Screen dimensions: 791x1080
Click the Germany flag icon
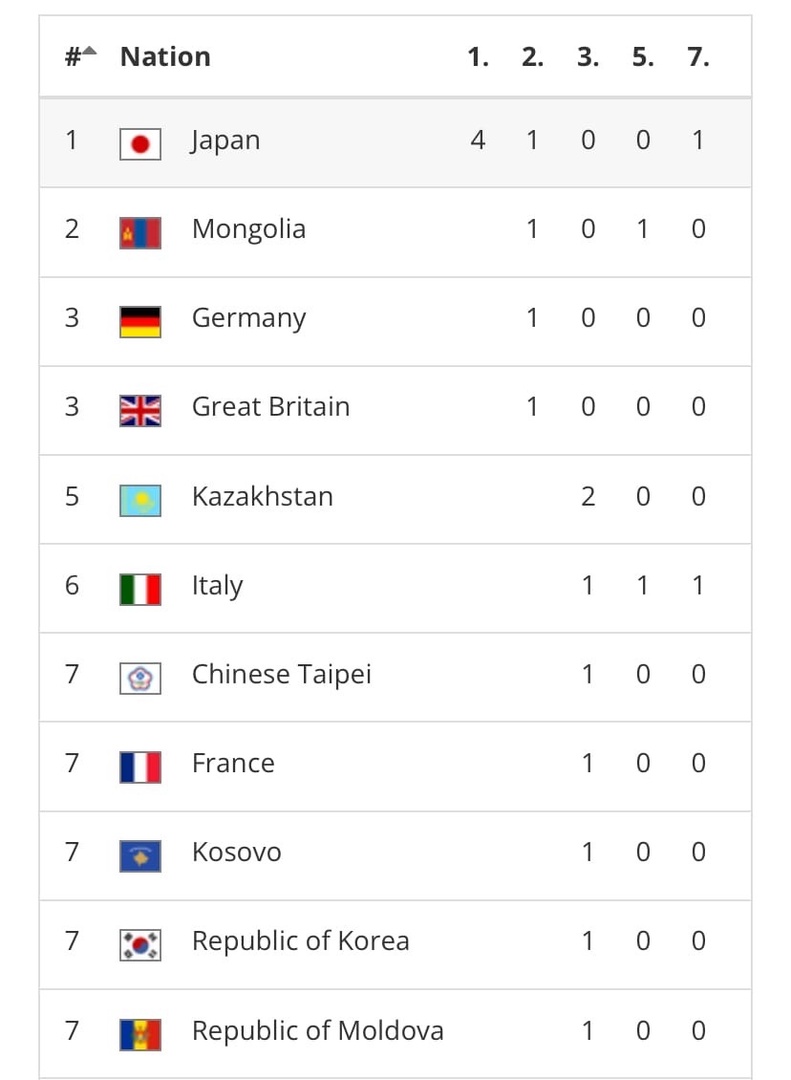[x=140, y=322]
